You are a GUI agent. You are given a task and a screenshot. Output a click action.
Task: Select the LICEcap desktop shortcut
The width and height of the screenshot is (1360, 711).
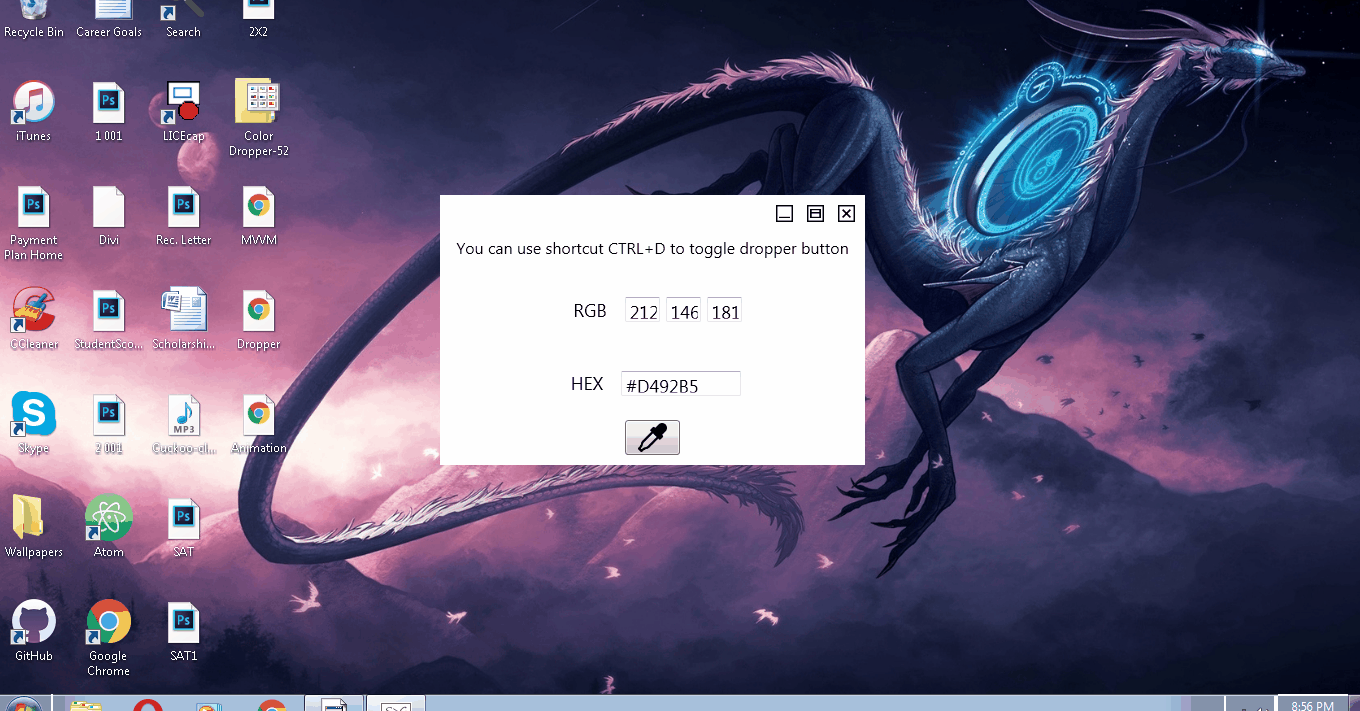[x=183, y=112]
